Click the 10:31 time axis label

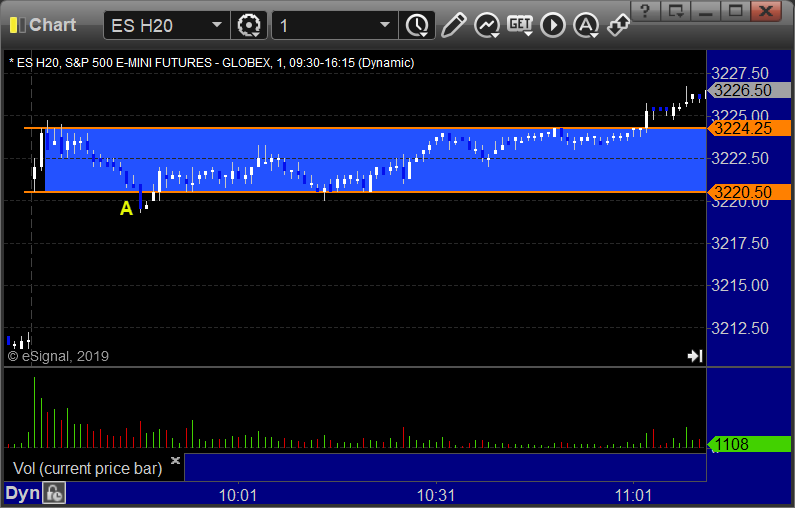click(x=436, y=495)
